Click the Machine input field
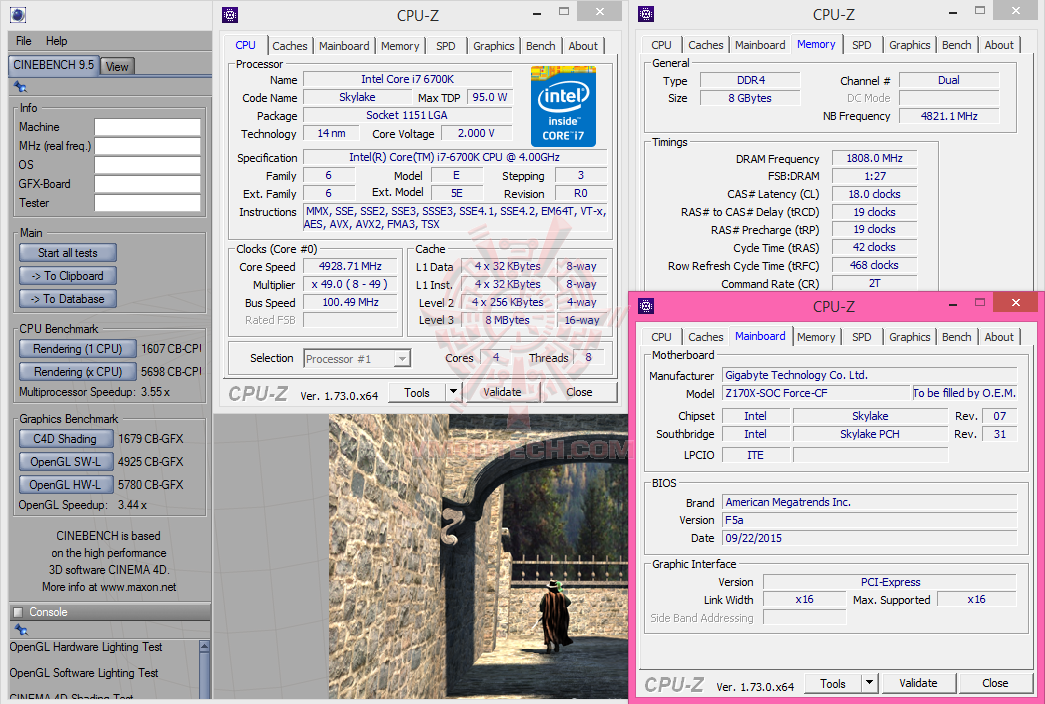The image size is (1045, 704). click(147, 127)
